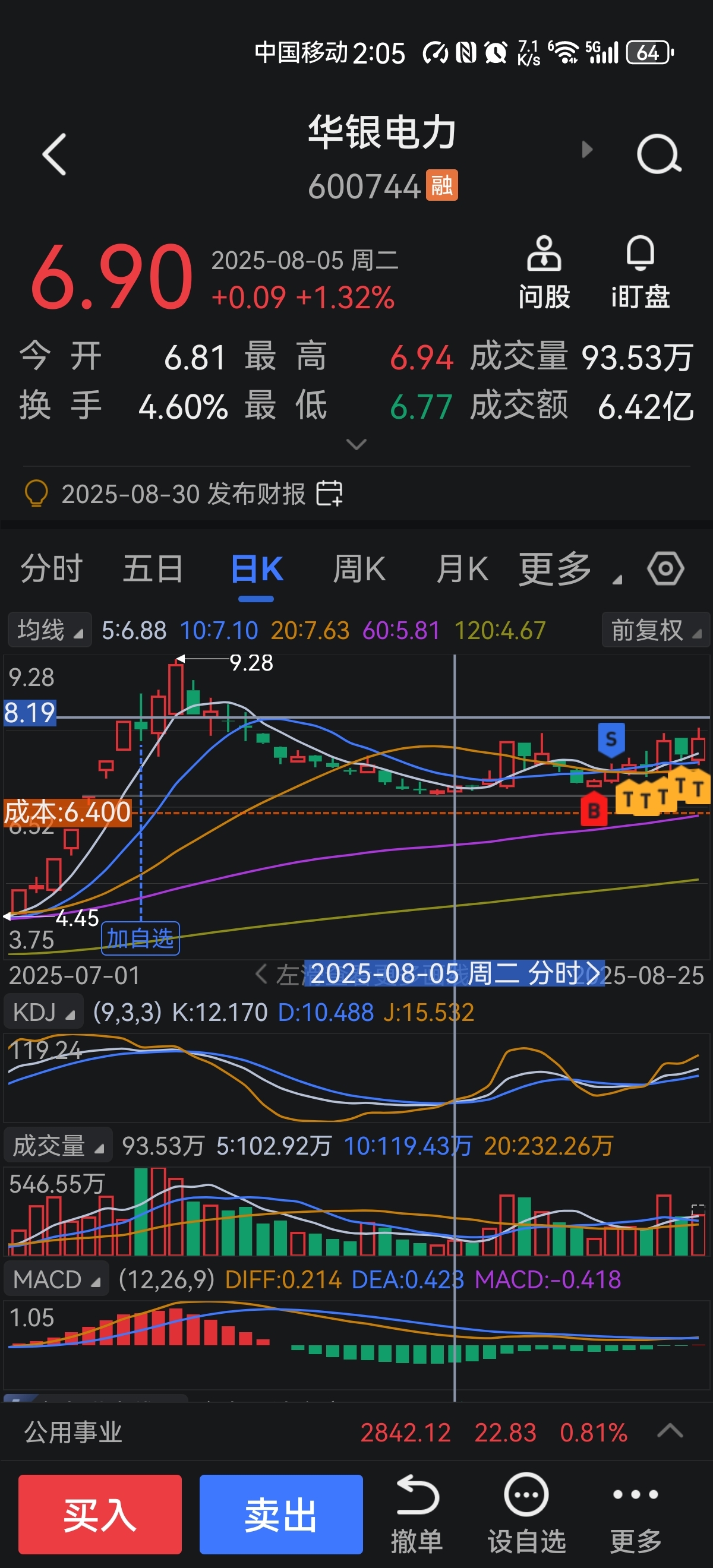
Task: Tap 成交量 93.53万 value
Action: (x=637, y=358)
